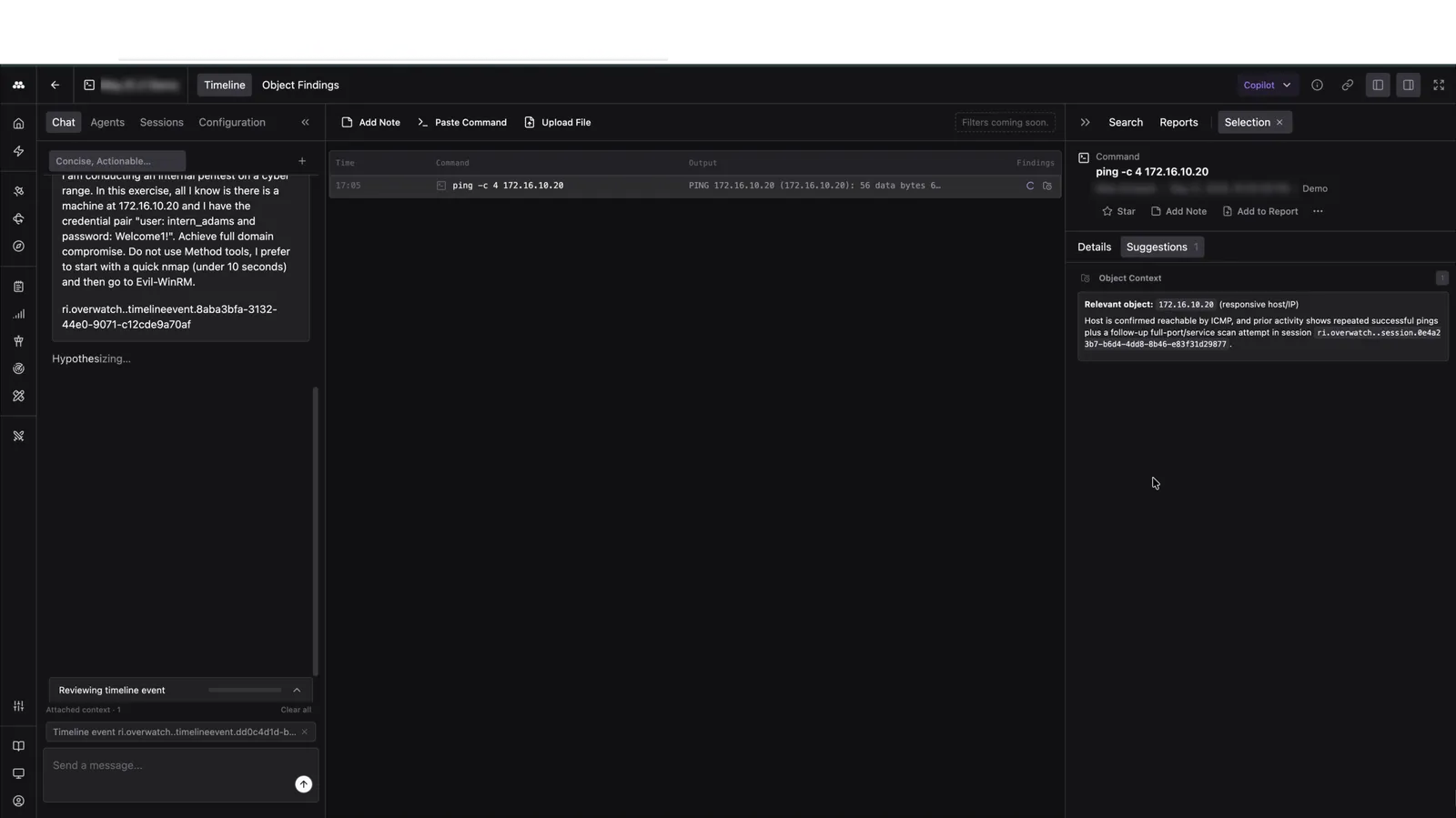Open the sliders settings icon in sidebar
Image resolution: width=1456 pixels, height=818 pixels.
(x=18, y=706)
